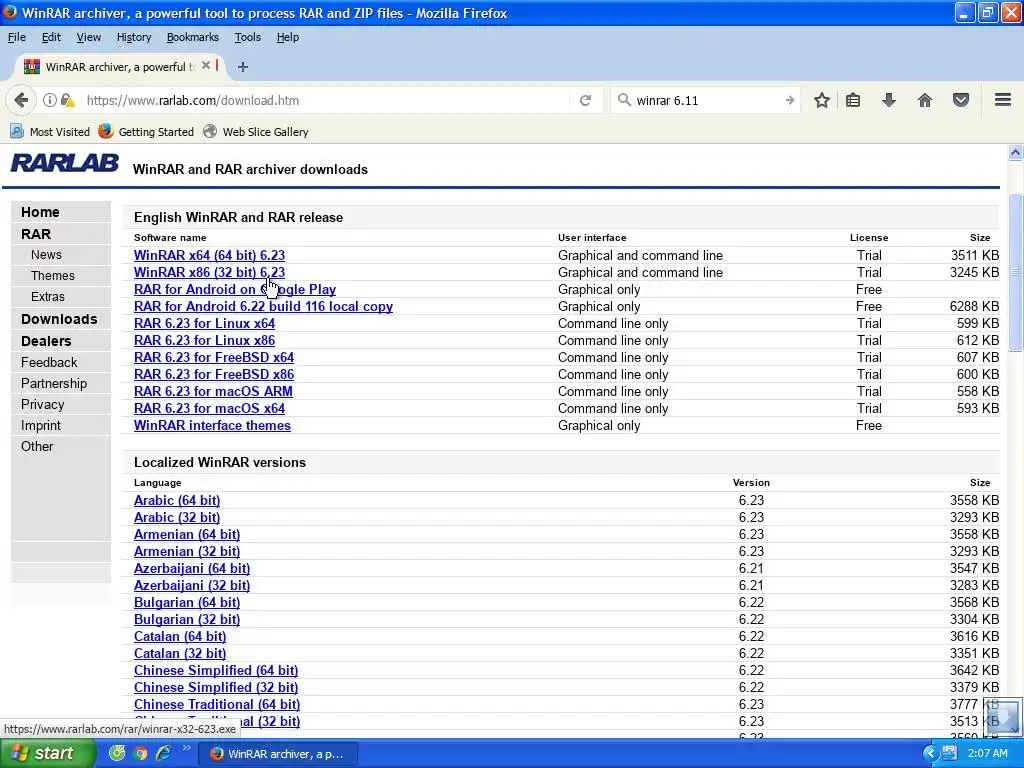
Task: Download RAR 6.23 for macOS x64
Action: tap(209, 408)
